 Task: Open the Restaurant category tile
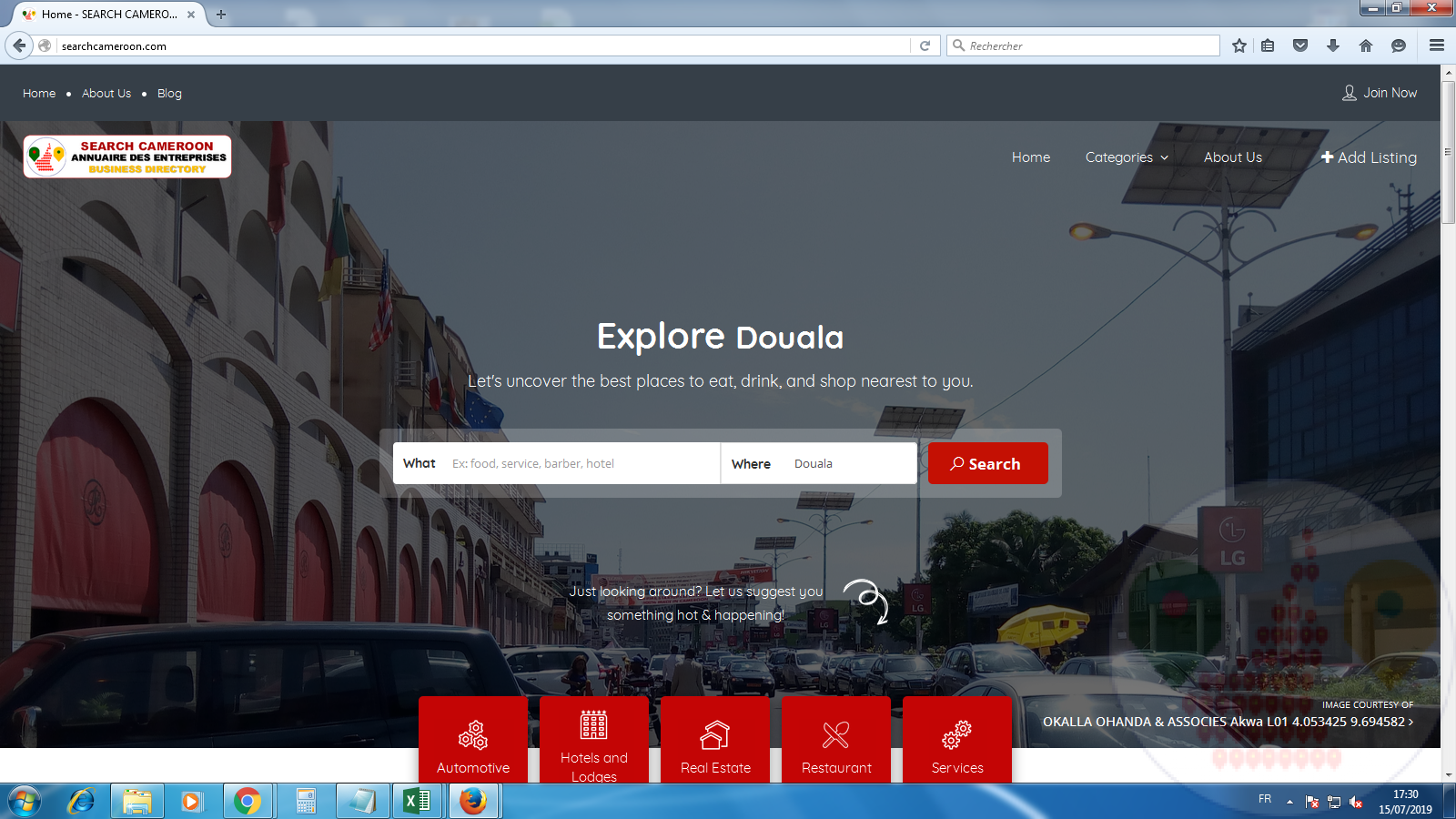click(x=836, y=740)
